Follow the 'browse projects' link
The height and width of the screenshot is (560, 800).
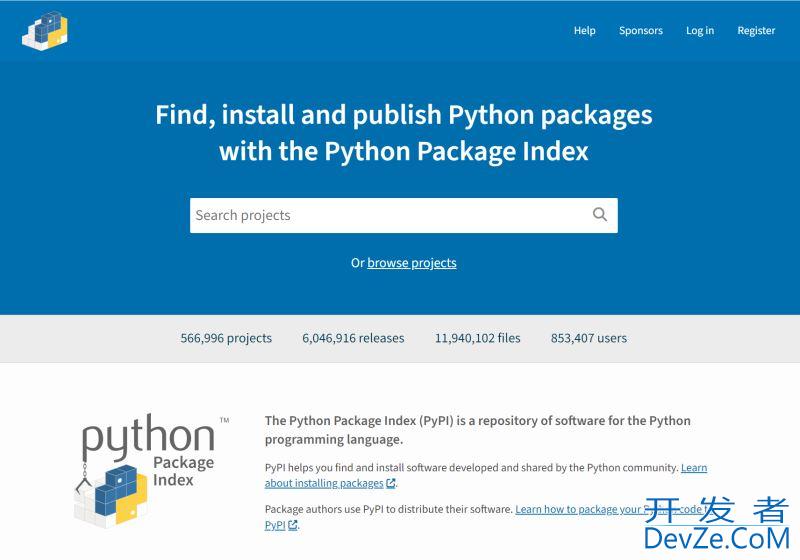point(411,263)
